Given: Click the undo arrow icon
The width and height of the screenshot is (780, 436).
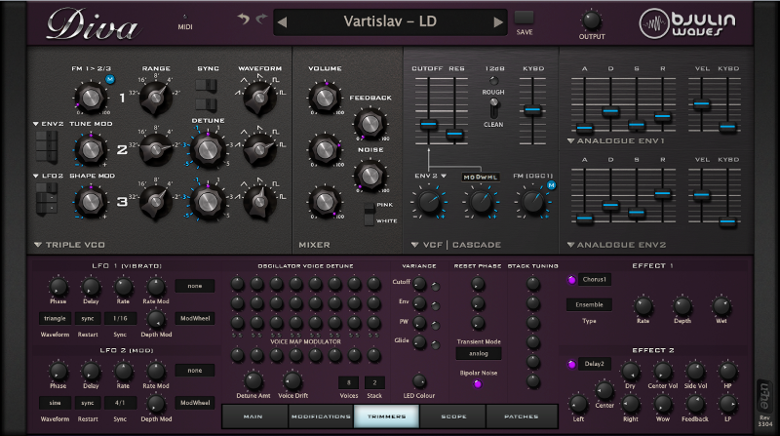Looking at the screenshot, I should (243, 19).
